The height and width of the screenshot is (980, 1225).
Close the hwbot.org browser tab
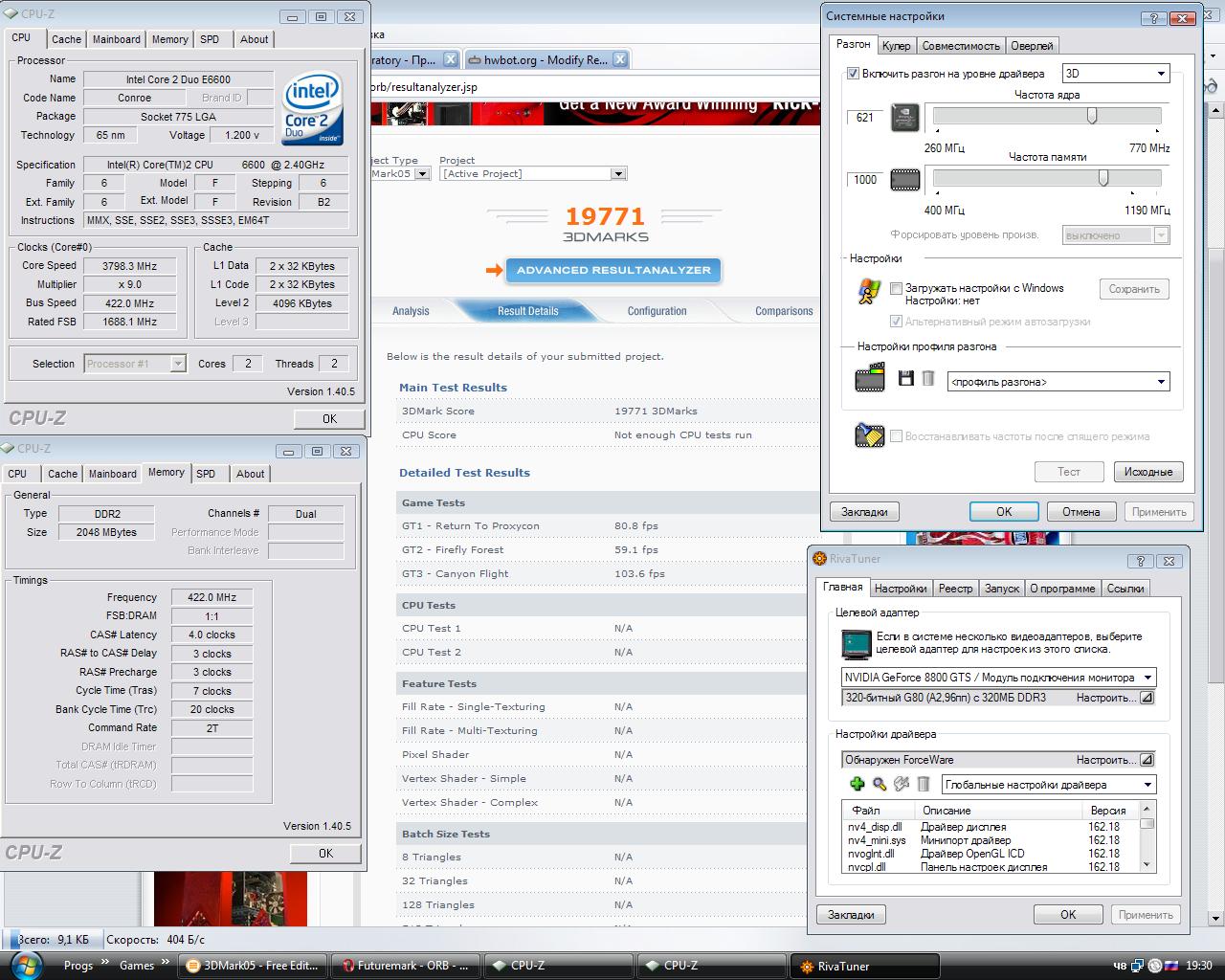620,59
